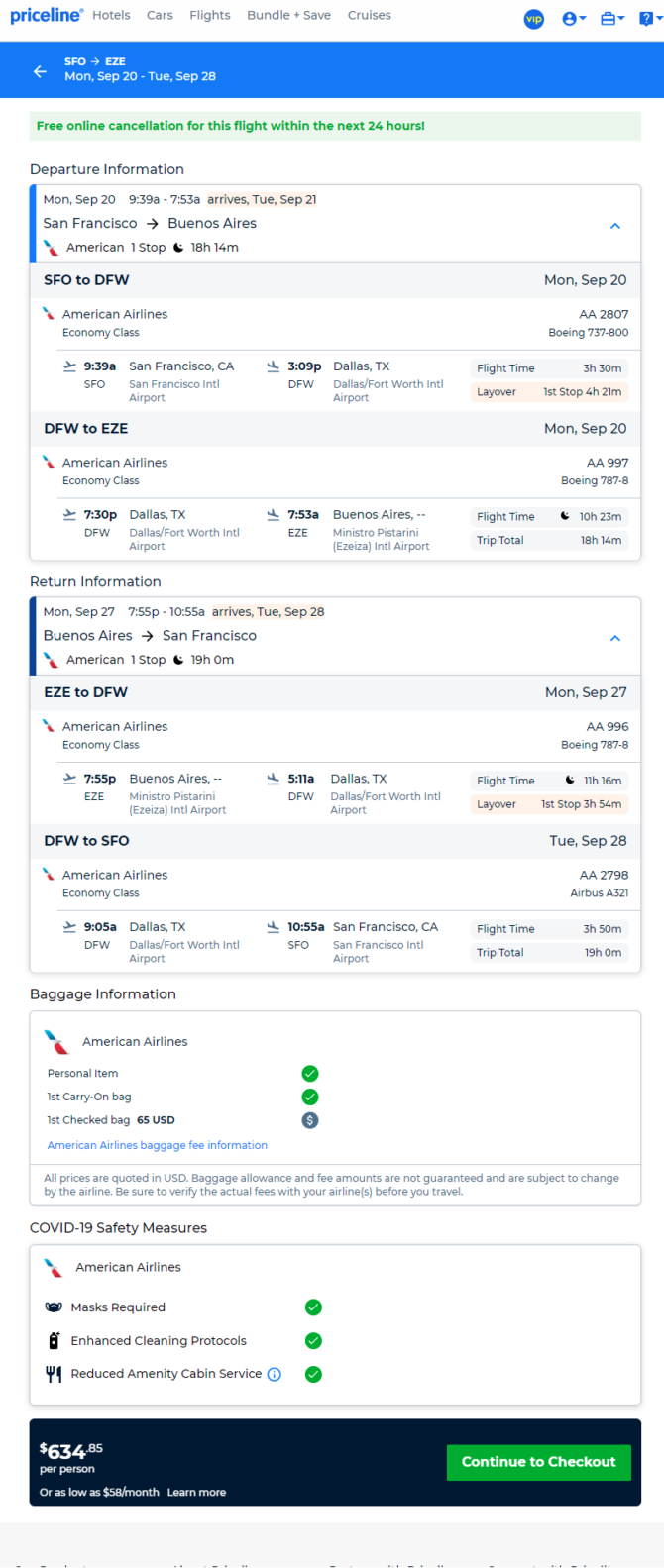Open the Cruises tab
664x1568 pixels.
[x=369, y=15]
